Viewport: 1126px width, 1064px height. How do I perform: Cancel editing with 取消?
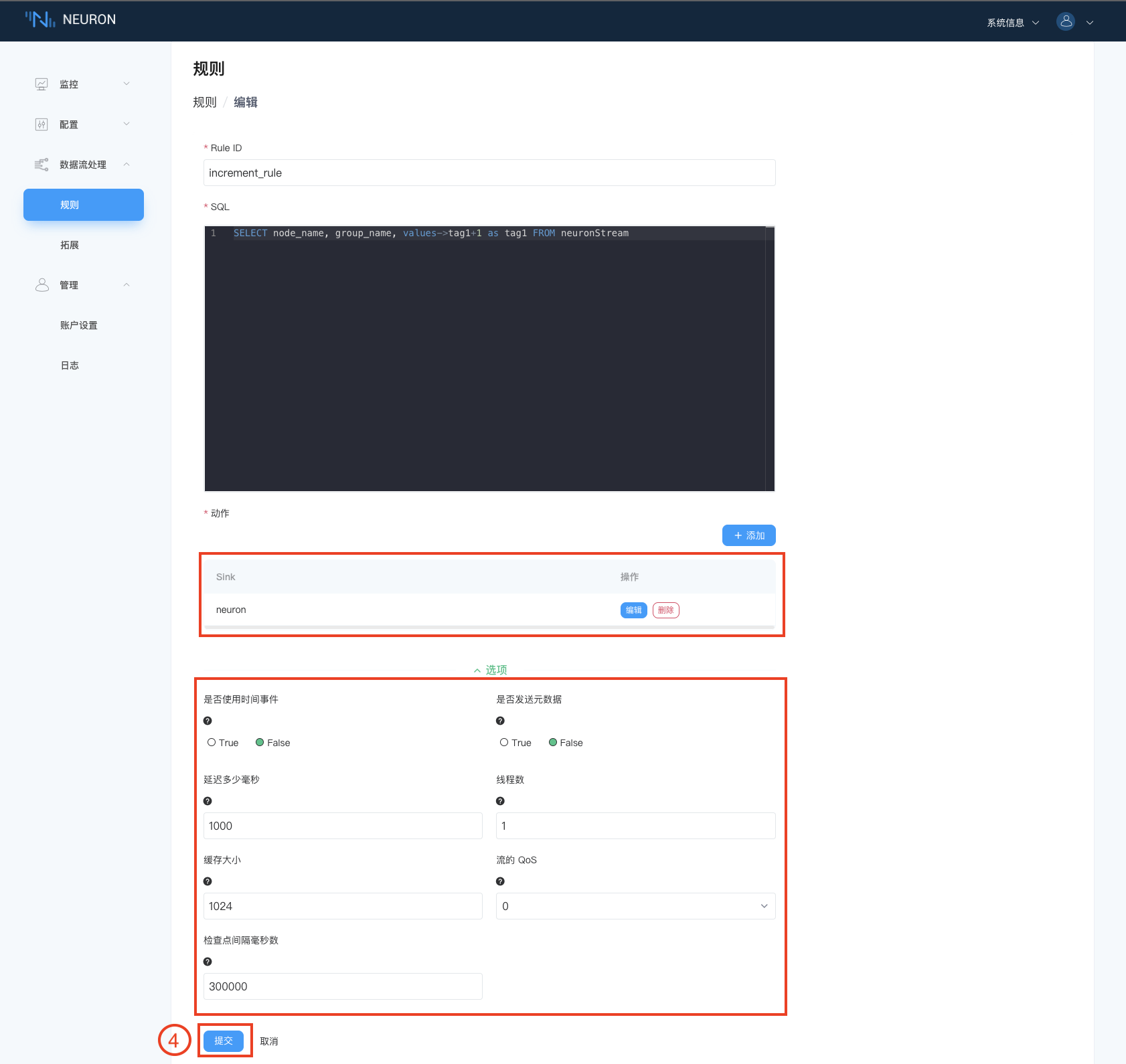[x=269, y=1041]
